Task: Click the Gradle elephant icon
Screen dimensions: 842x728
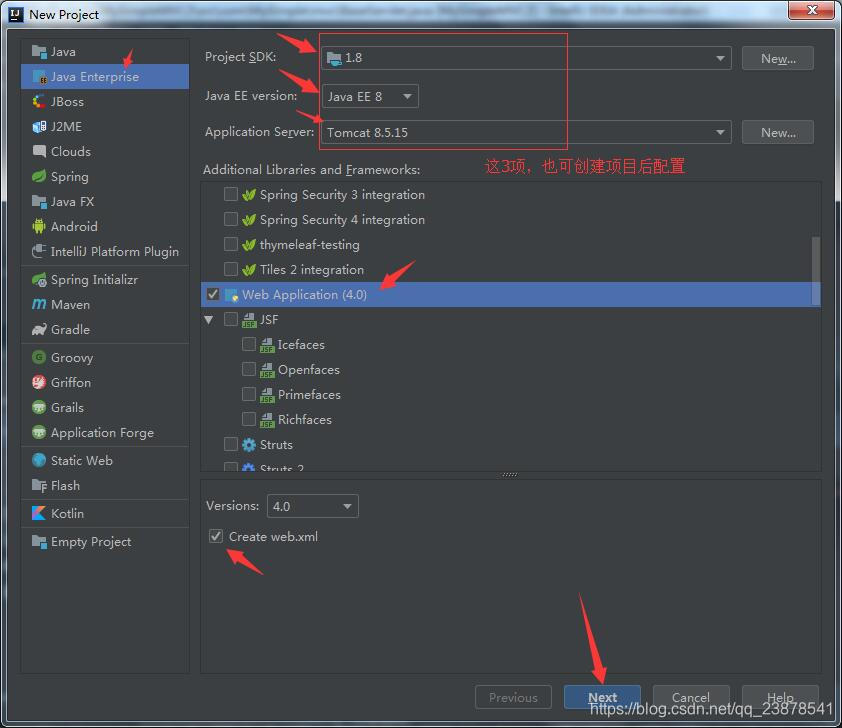Action: (x=39, y=330)
